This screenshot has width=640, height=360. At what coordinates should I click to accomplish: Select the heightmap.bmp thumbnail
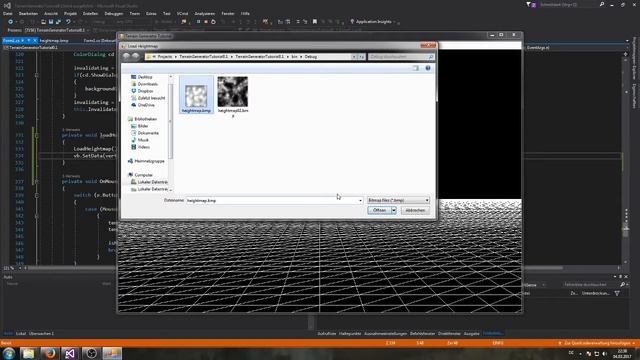pyautogui.click(x=196, y=95)
